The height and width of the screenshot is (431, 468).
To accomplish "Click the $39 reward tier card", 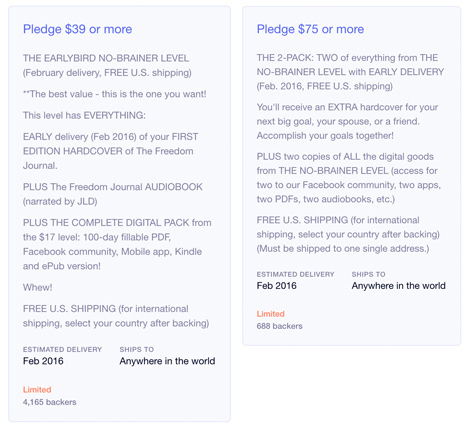I will tap(119, 214).
